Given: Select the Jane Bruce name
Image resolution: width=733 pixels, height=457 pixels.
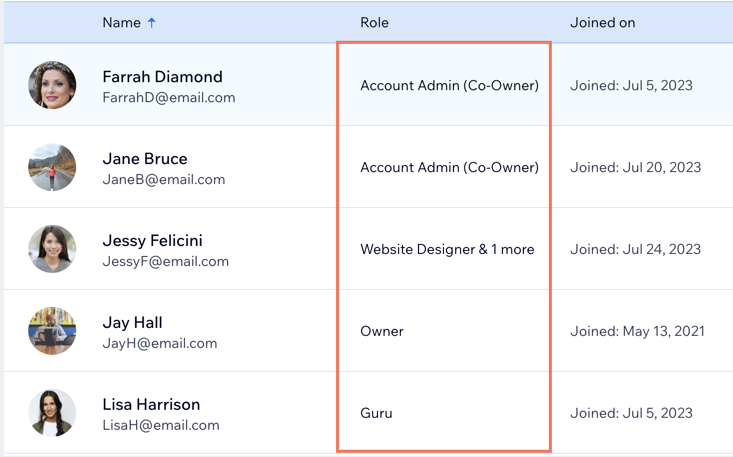Looking at the screenshot, I should 145,159.
